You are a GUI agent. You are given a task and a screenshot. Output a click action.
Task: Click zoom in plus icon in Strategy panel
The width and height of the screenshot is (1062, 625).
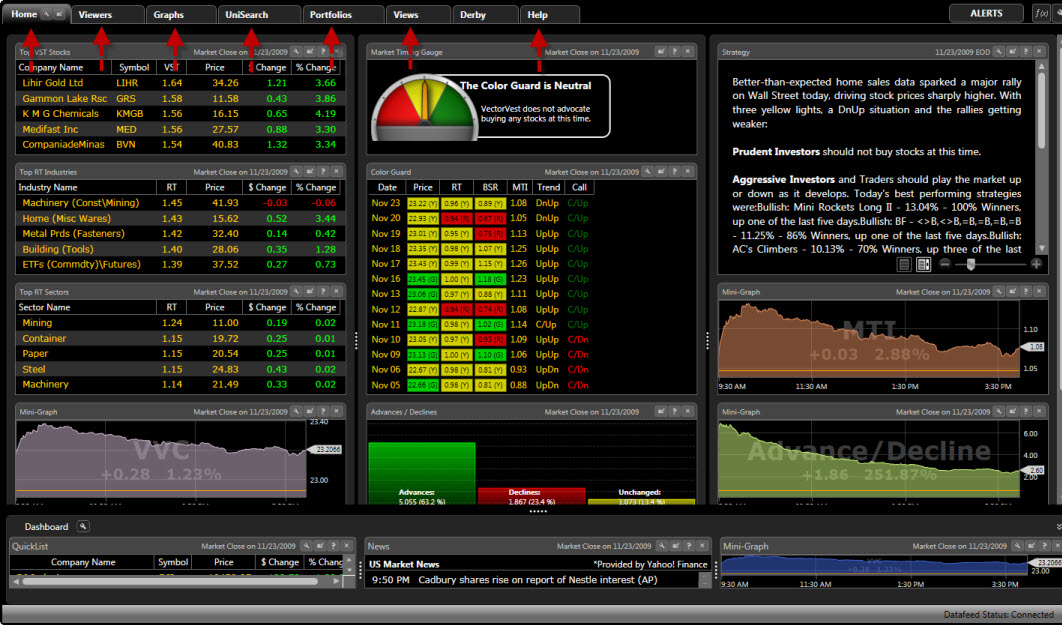(1036, 264)
